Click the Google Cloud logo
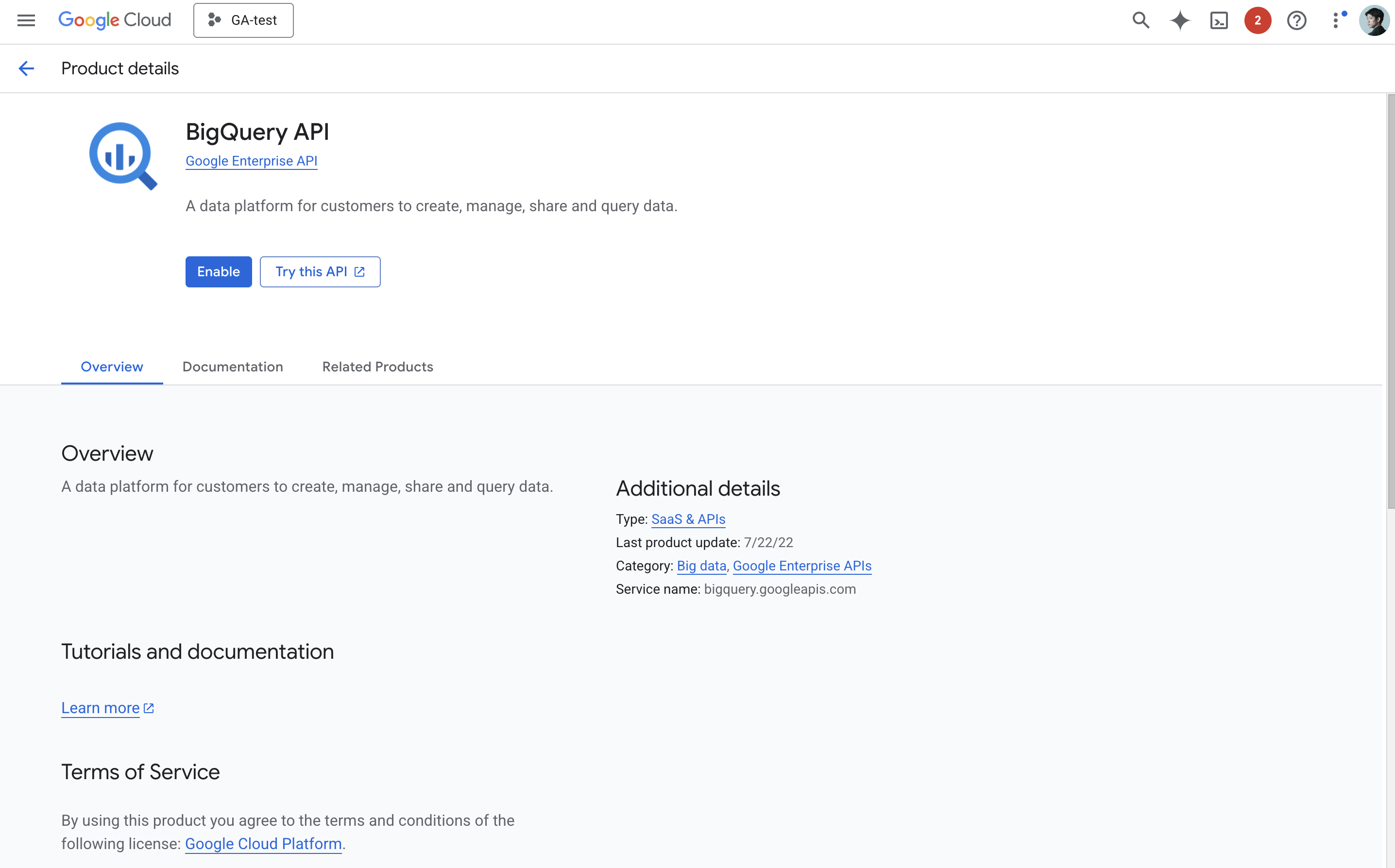 114,21
